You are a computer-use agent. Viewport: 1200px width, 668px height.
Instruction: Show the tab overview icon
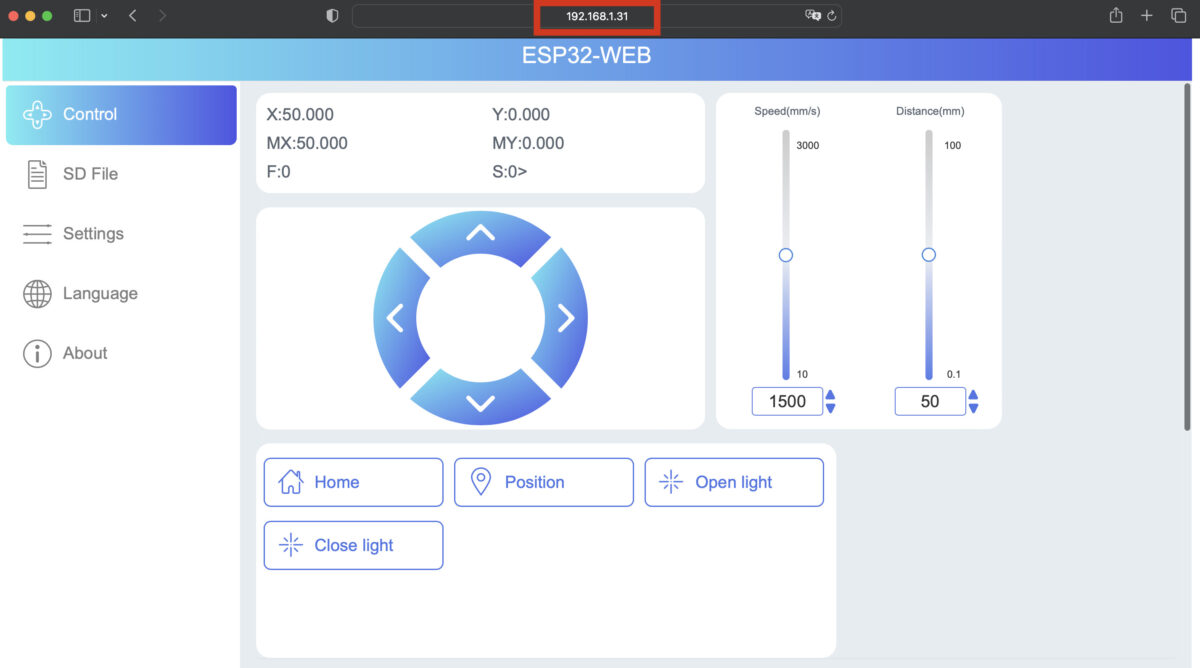pos(1178,16)
